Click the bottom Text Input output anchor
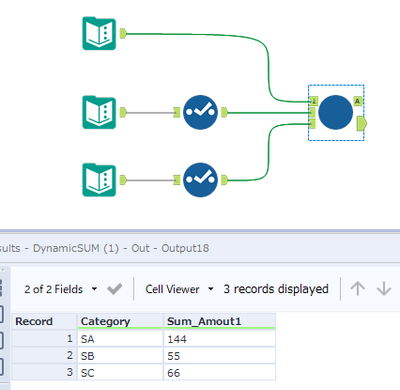 (123, 180)
